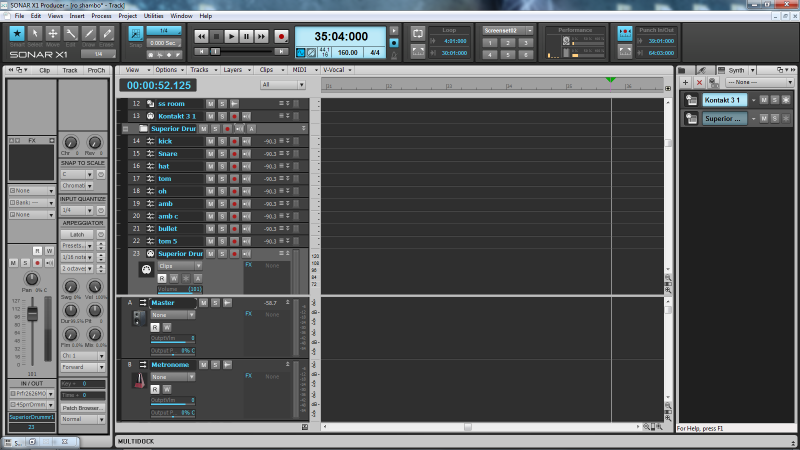Screen dimensions: 800x450
Task: Select the Draw tool
Action: [x=88, y=34]
